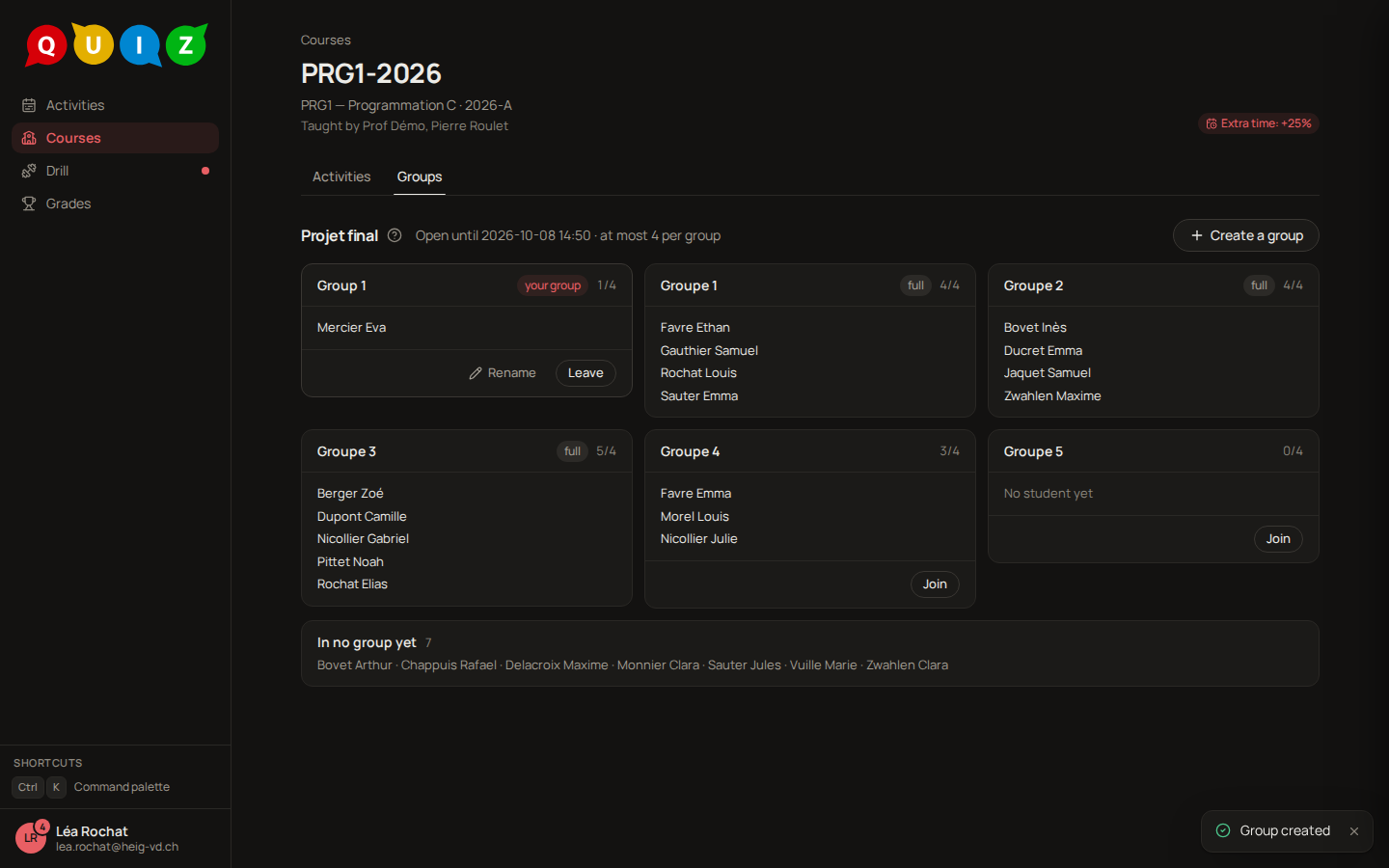The height and width of the screenshot is (868, 1389).
Task: Select student Morel Louis
Action: click(694, 517)
